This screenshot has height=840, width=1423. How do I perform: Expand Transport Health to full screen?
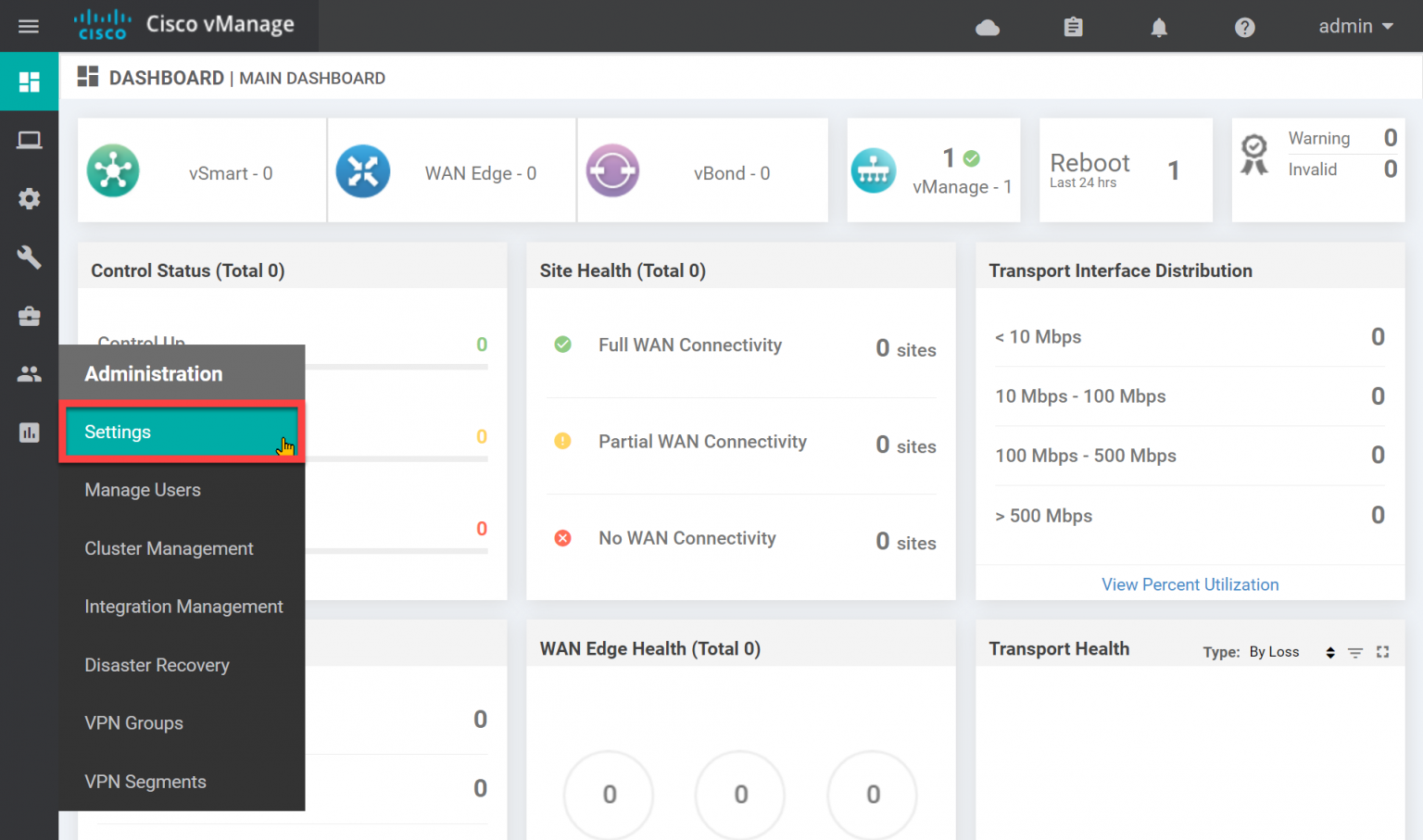pos(1383,652)
